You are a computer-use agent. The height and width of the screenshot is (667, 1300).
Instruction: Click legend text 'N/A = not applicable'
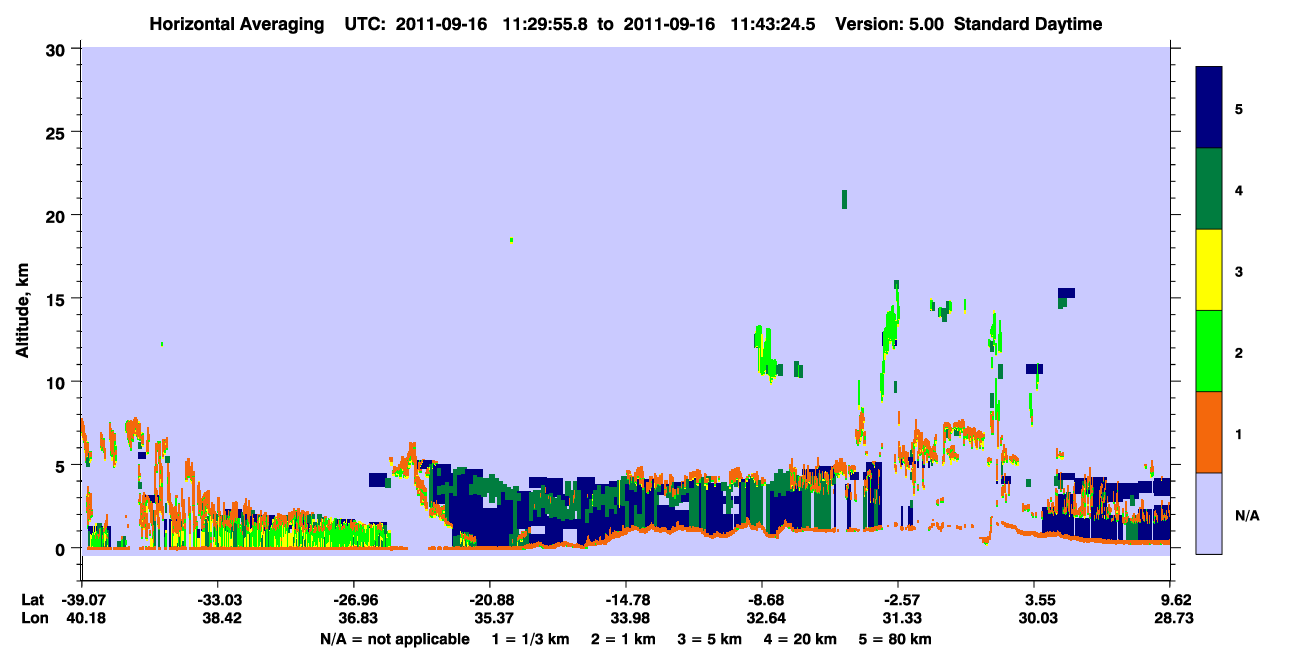394,639
